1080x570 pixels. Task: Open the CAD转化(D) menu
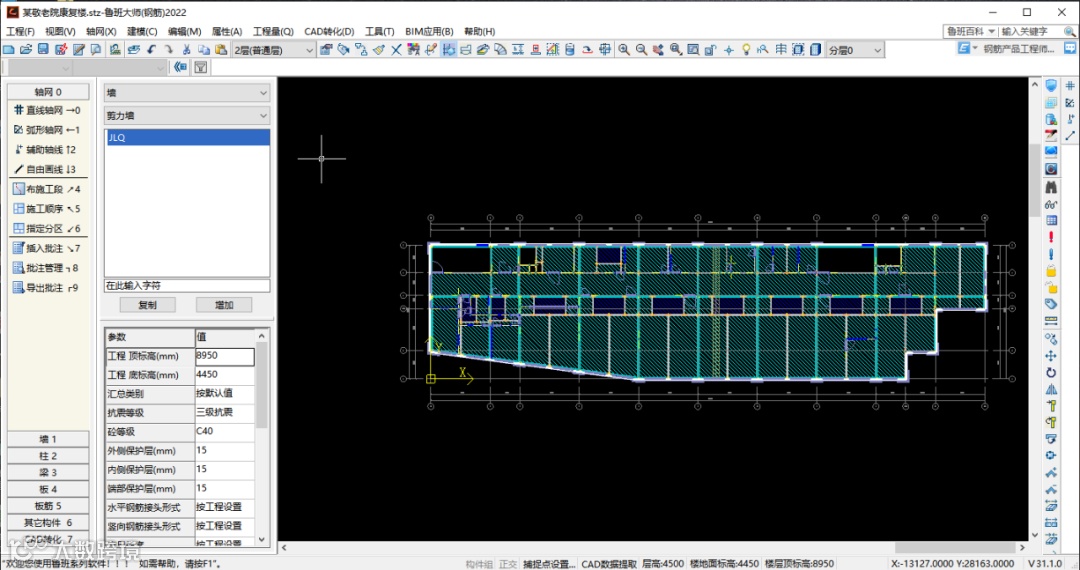tap(329, 32)
